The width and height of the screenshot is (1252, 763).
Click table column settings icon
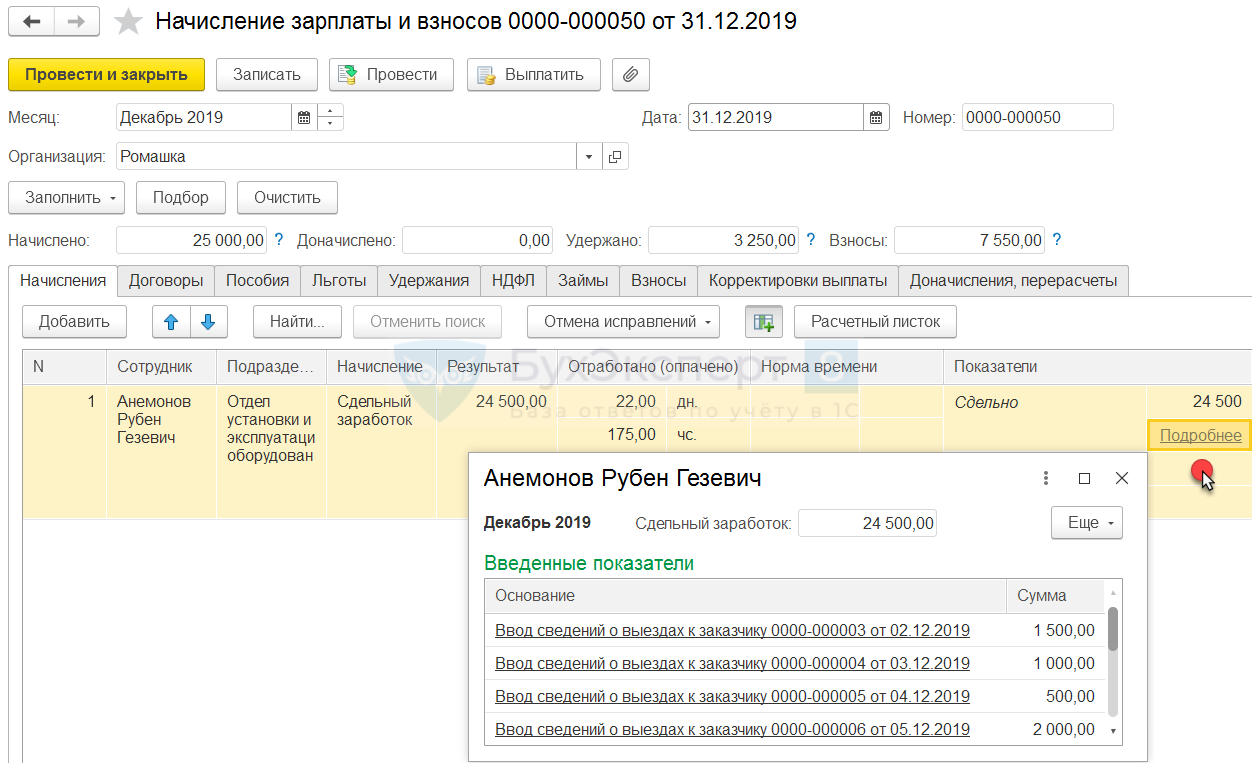pyautogui.click(x=763, y=322)
